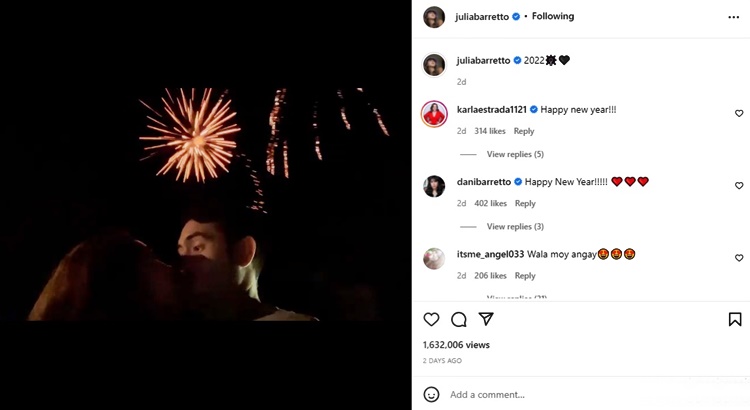Expand View replies (3) under danibarretto
Screen dimensions: 750x410
coord(514,226)
